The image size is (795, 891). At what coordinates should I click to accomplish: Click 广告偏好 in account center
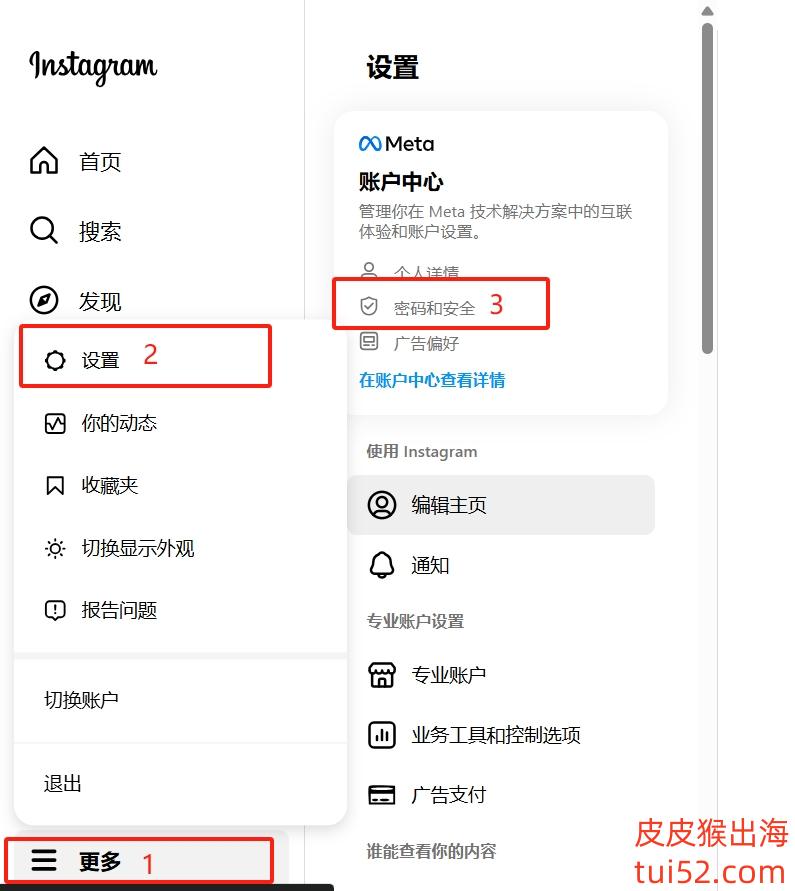click(426, 343)
